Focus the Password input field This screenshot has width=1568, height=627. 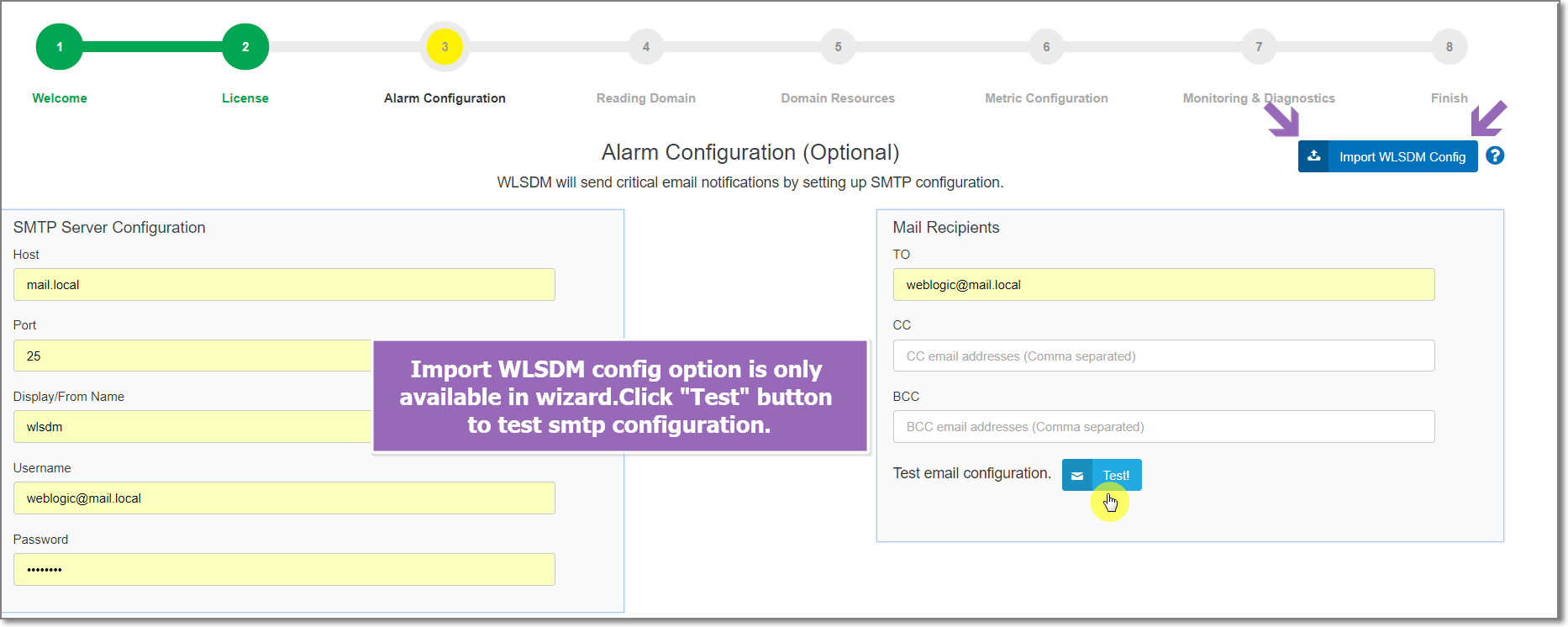284,569
